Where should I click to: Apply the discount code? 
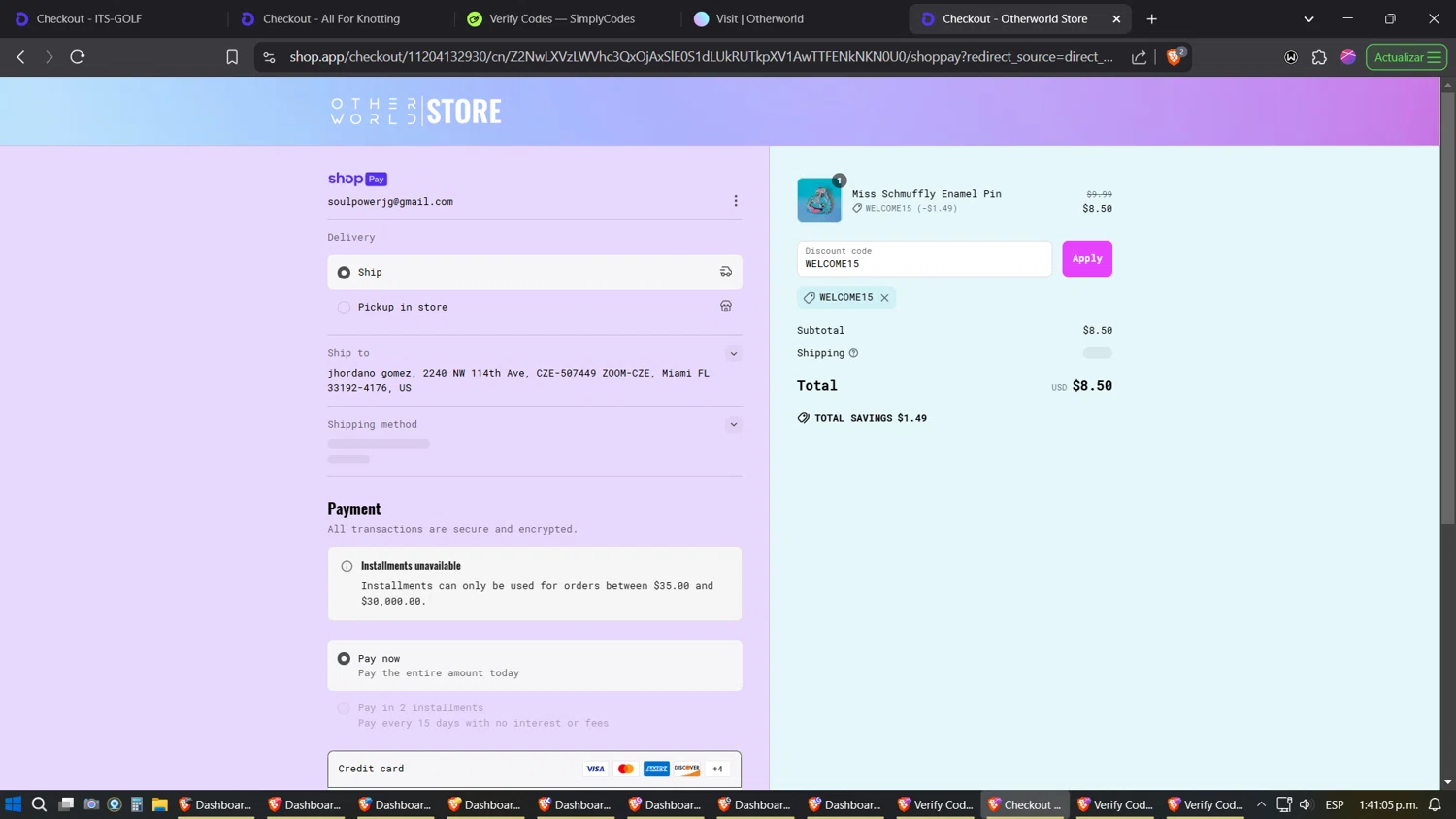[1087, 258]
